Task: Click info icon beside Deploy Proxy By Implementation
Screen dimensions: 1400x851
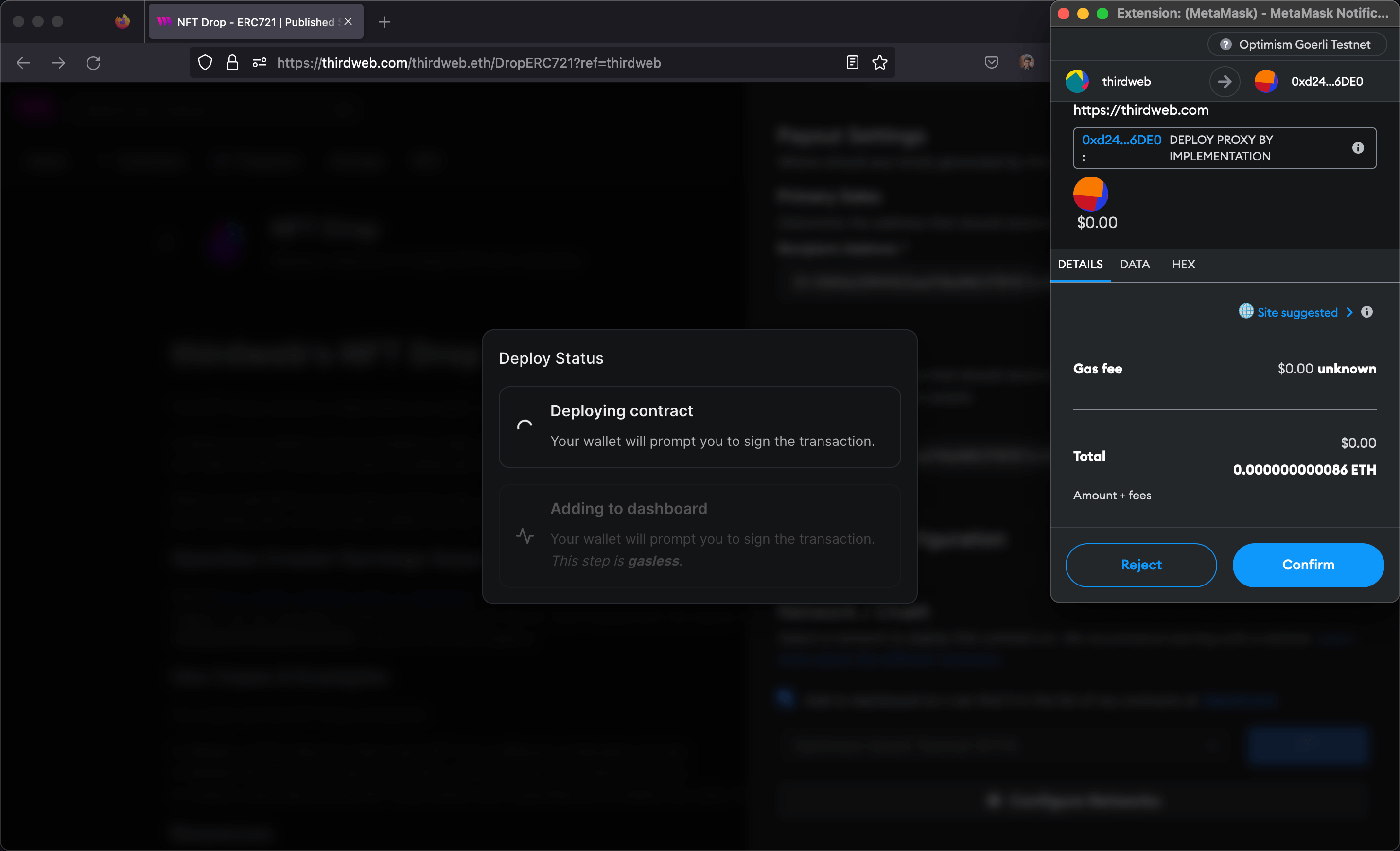Action: pos(1357,148)
